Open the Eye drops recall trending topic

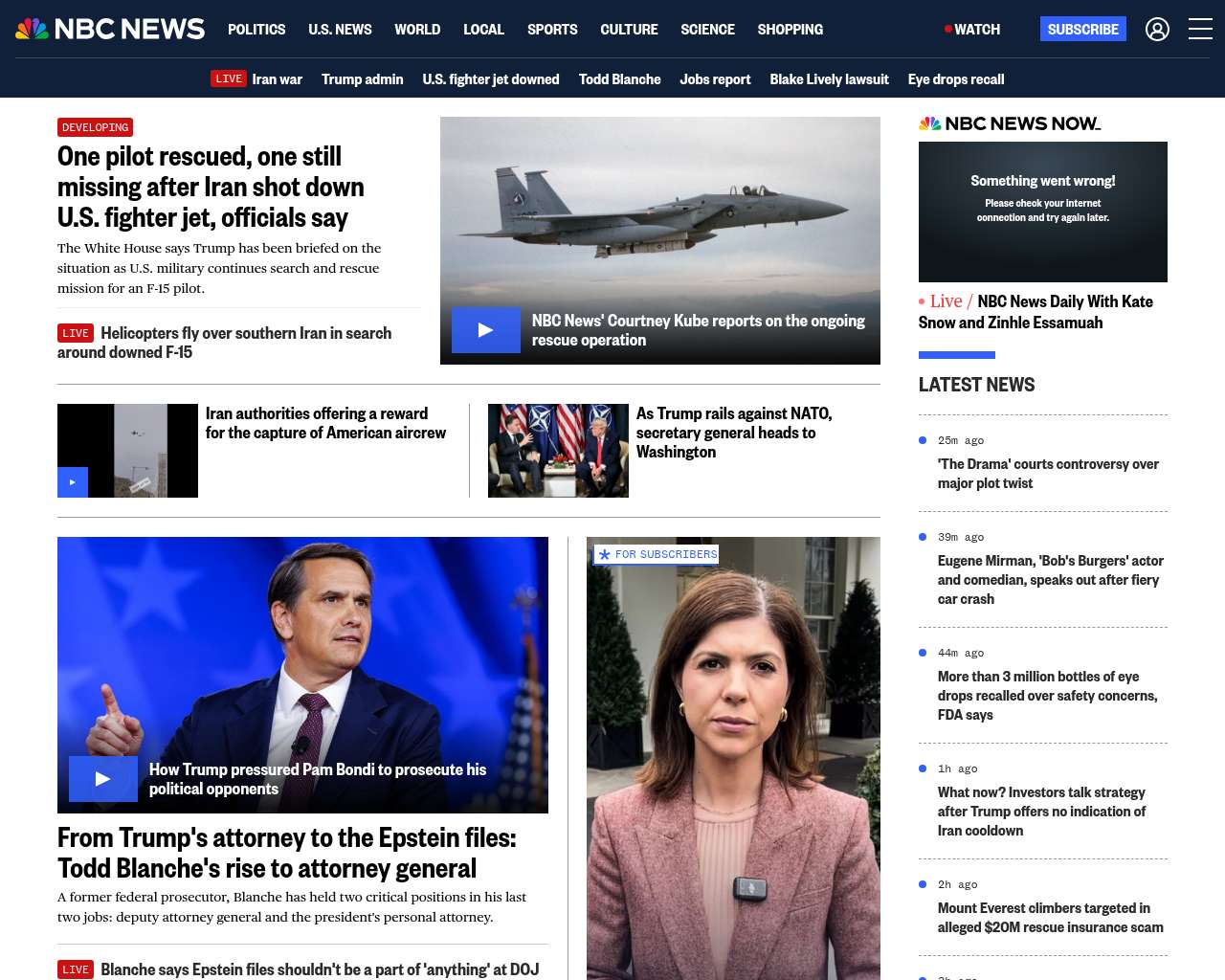(955, 79)
